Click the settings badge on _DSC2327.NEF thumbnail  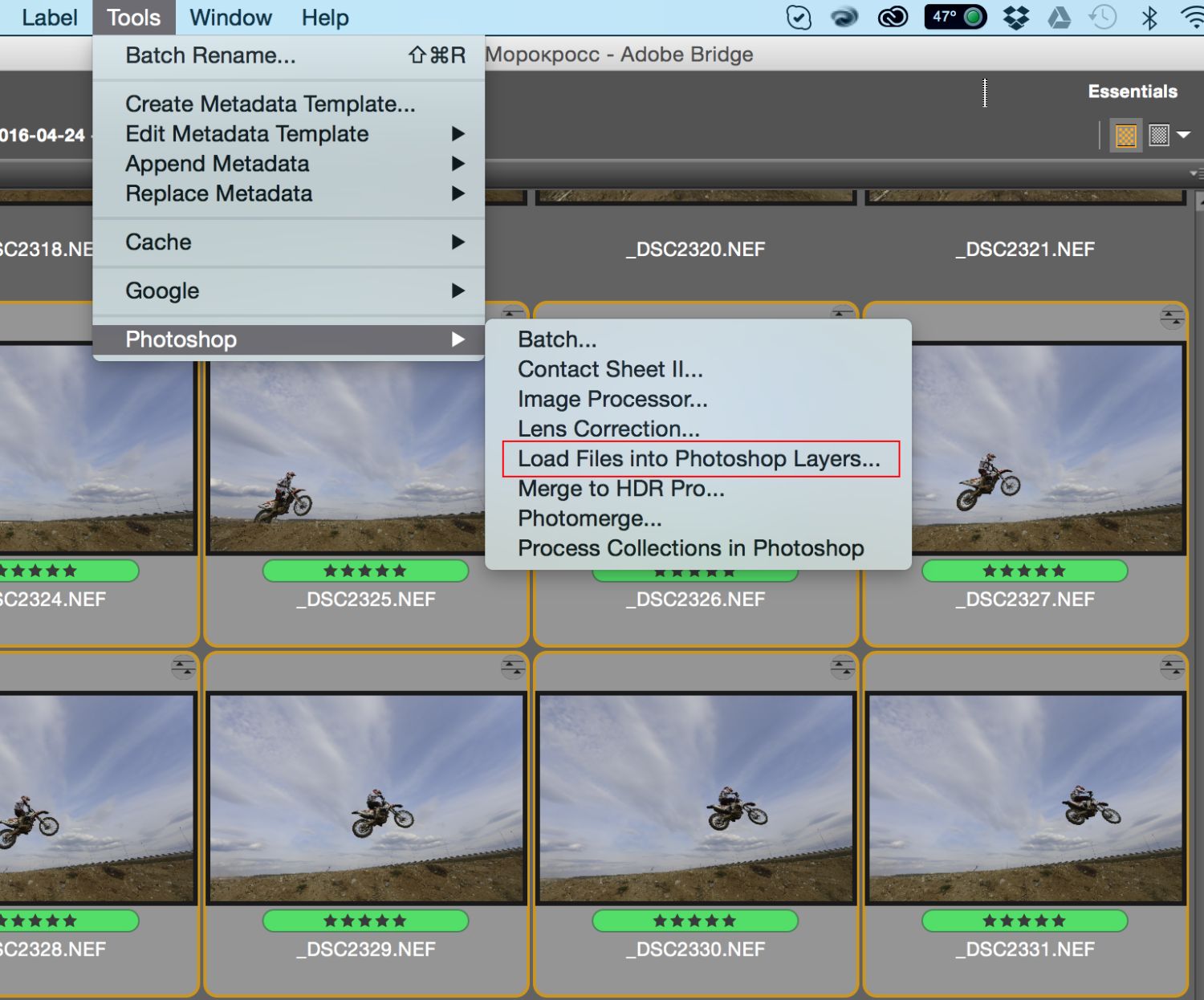point(1172,319)
